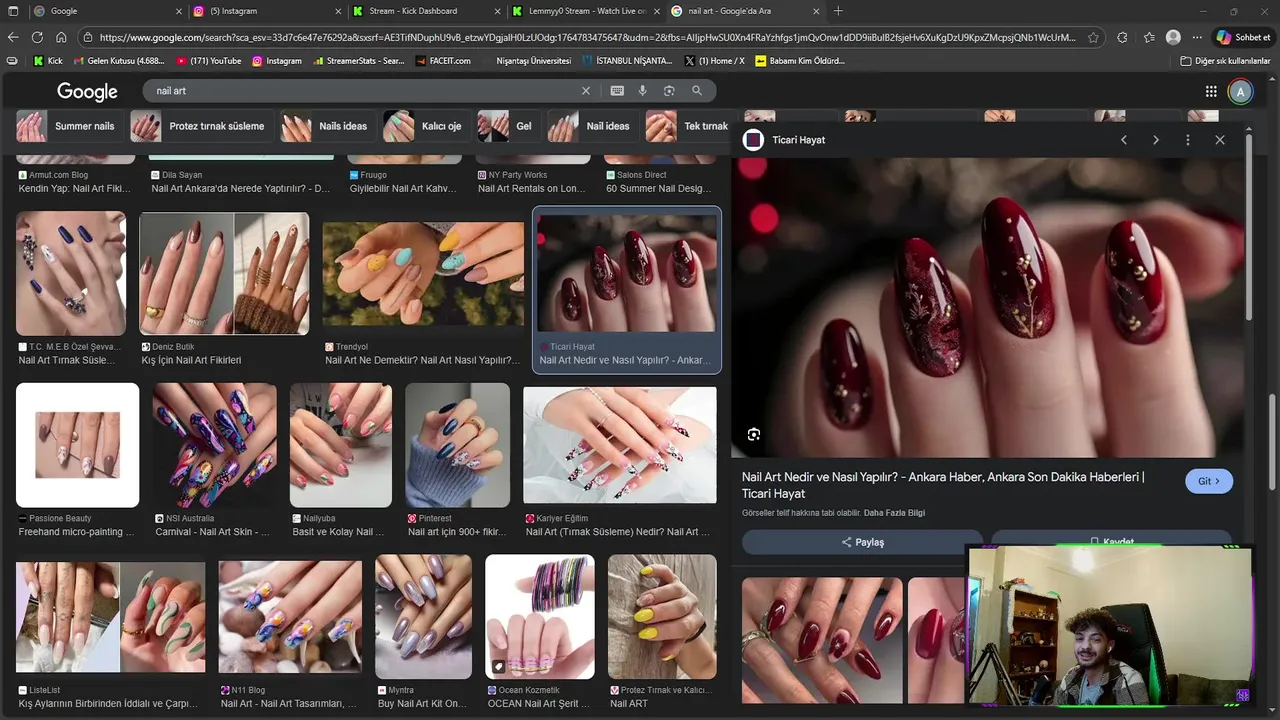Viewport: 1280px width, 720px height.
Task: Search inside image with the lens overlay icon
Action: pos(754,434)
